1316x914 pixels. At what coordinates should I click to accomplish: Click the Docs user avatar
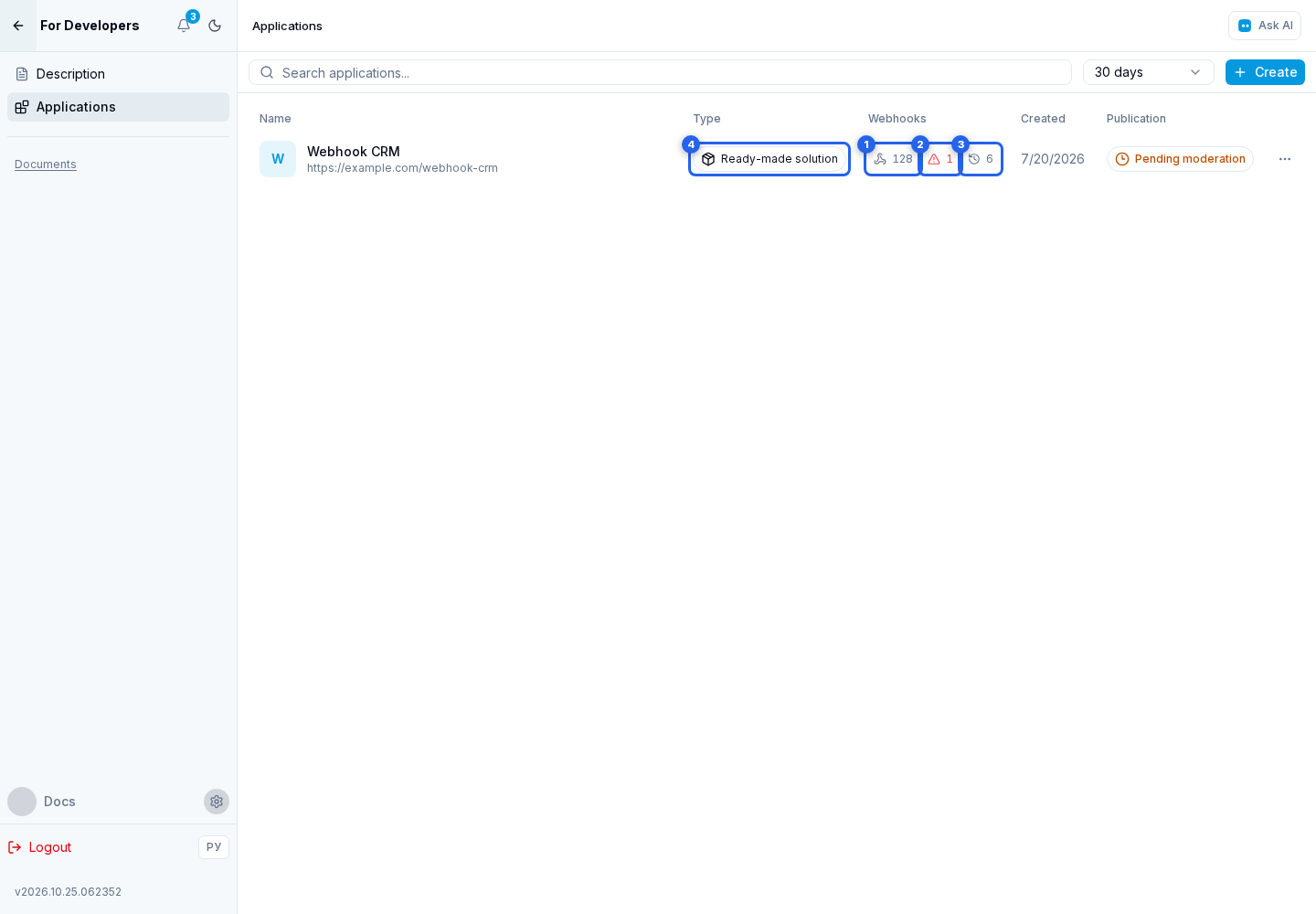pyautogui.click(x=22, y=802)
